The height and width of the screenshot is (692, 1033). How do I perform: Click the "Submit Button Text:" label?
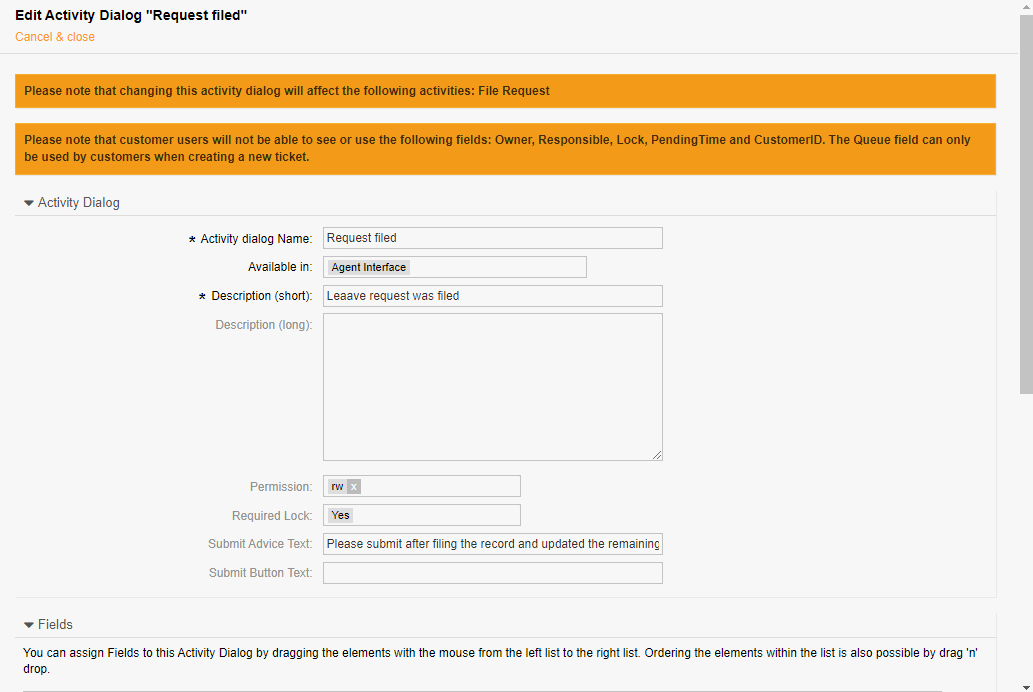click(260, 573)
